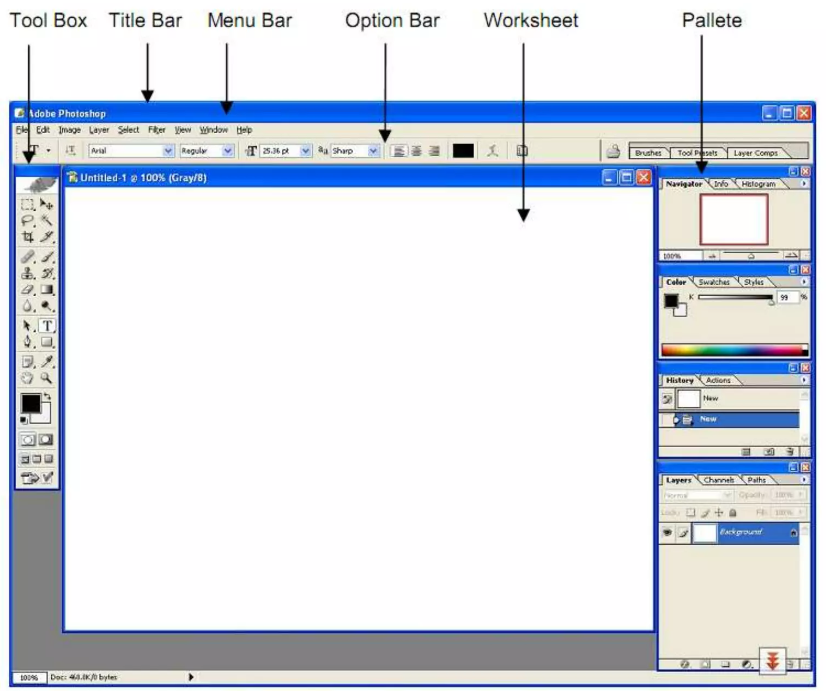Viewport: 826px width, 691px height.
Task: Switch to the Channels tab
Action: 720,480
